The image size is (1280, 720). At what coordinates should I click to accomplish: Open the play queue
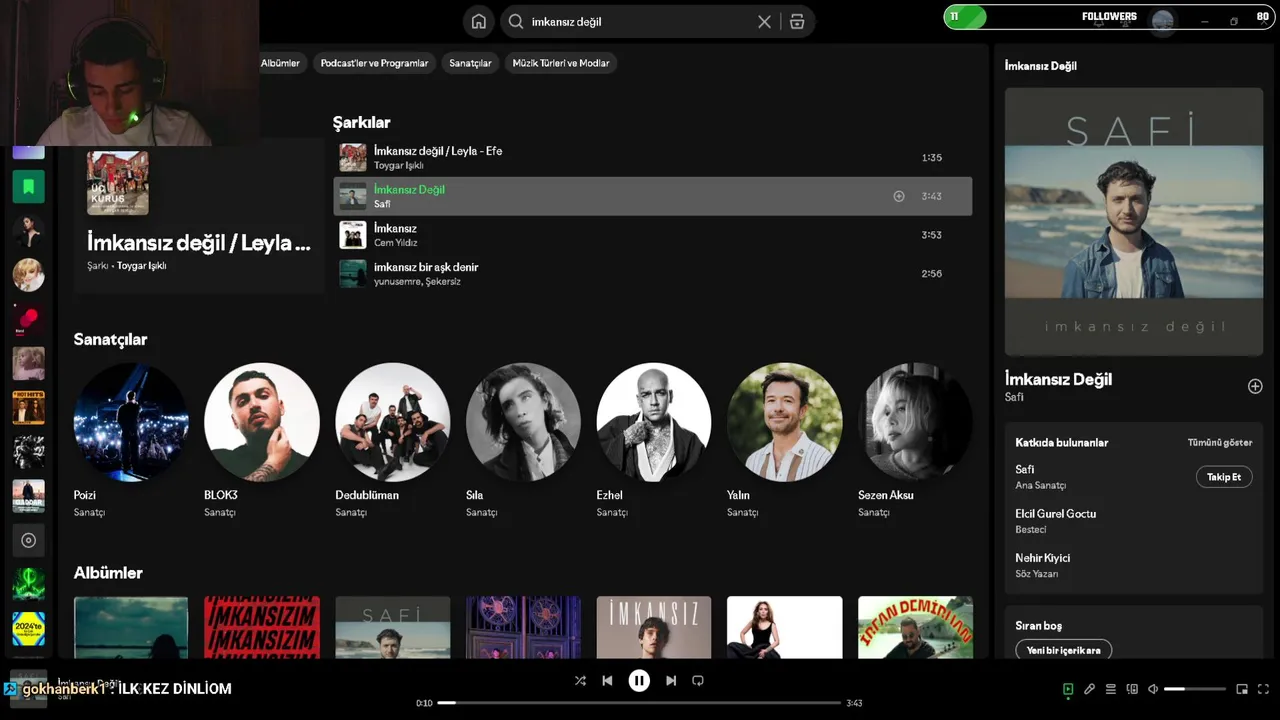click(x=1111, y=689)
